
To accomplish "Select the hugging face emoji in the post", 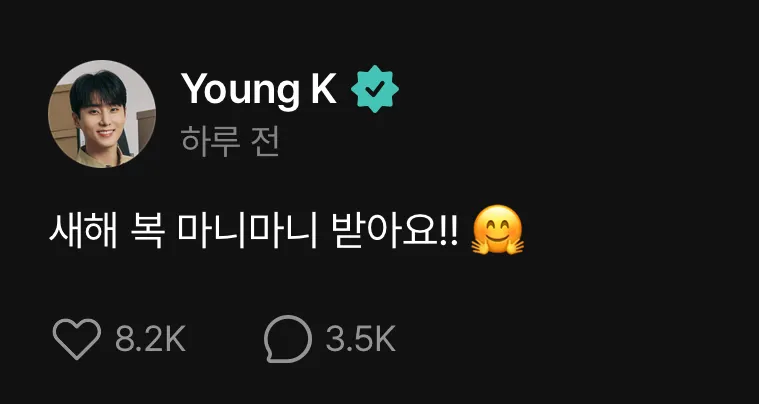I will coord(497,230).
